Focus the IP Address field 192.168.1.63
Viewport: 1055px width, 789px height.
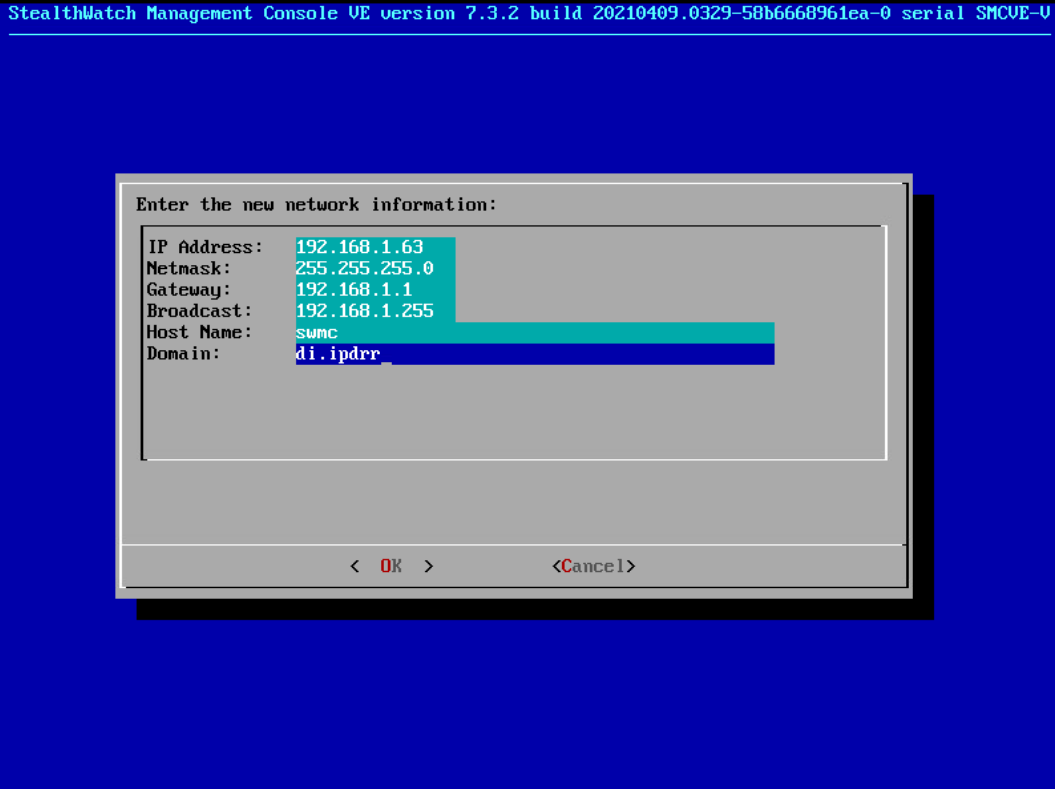tap(375, 247)
